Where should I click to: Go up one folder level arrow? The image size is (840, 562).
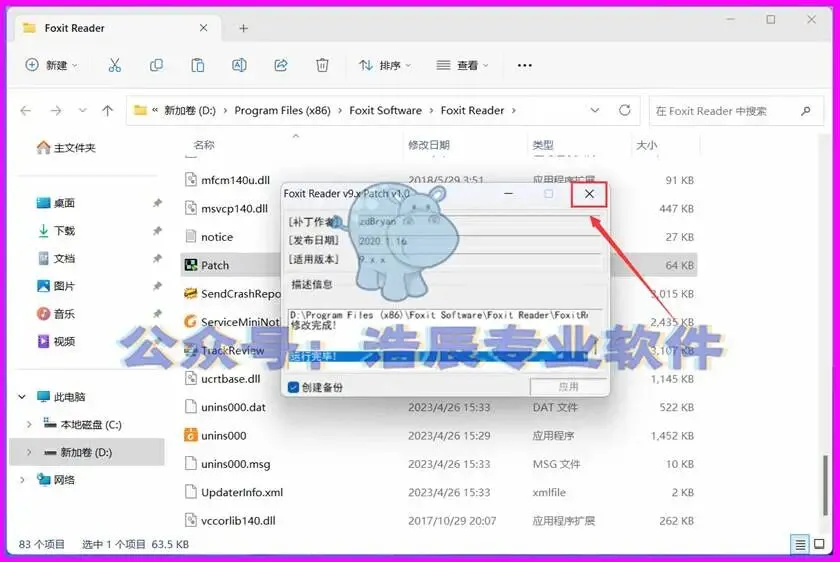click(x=108, y=111)
